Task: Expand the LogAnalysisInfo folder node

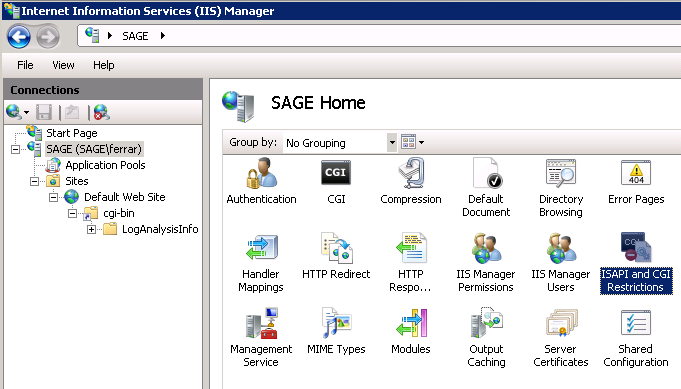Action: (91, 230)
